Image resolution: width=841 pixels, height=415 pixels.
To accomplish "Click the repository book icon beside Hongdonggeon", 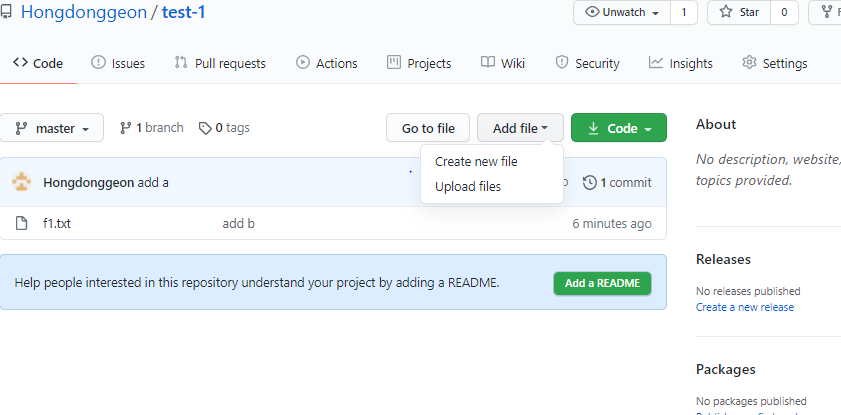I will click(5, 12).
